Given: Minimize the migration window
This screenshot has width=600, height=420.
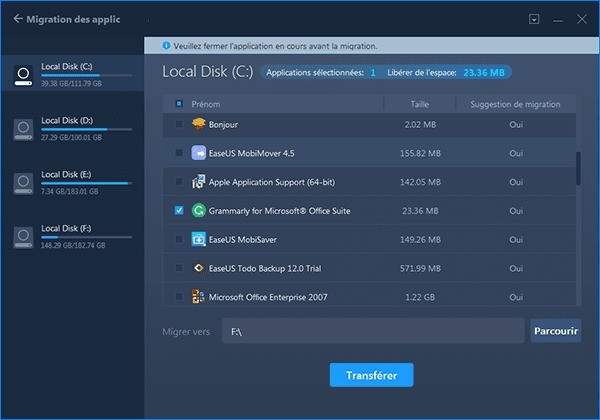Looking at the screenshot, I should (558, 20).
